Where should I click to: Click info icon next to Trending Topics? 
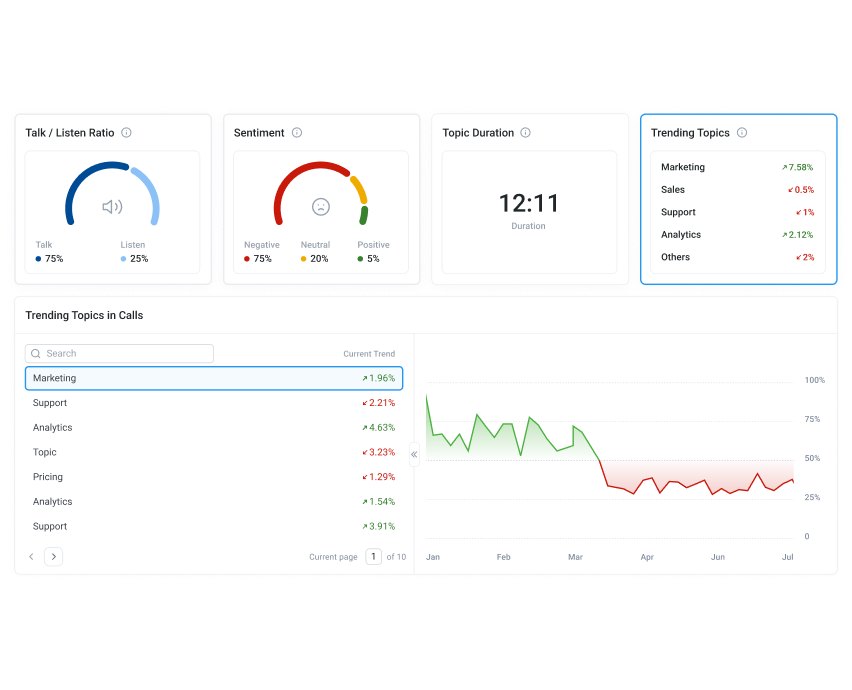pos(741,133)
